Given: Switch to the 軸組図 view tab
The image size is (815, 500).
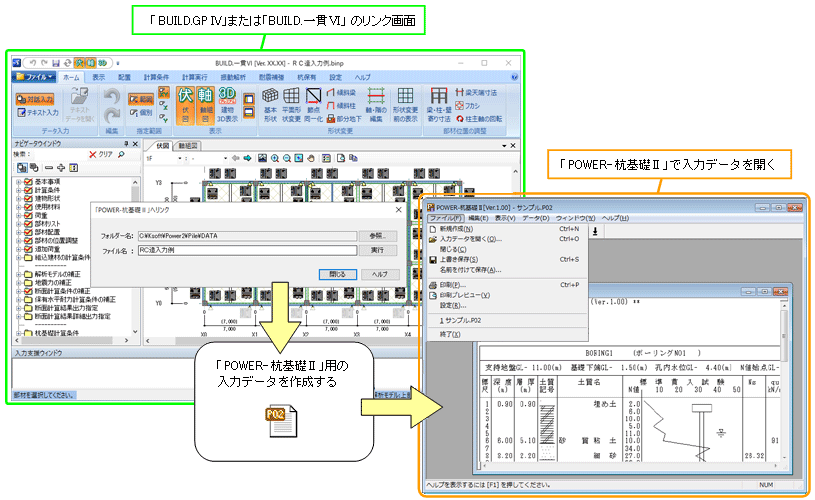Looking at the screenshot, I should click(188, 146).
